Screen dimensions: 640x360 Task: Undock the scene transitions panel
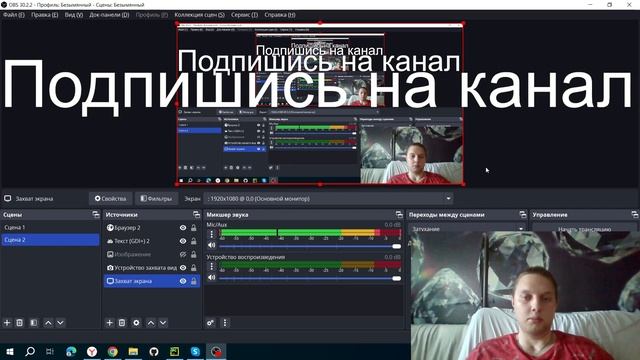[x=522, y=214]
